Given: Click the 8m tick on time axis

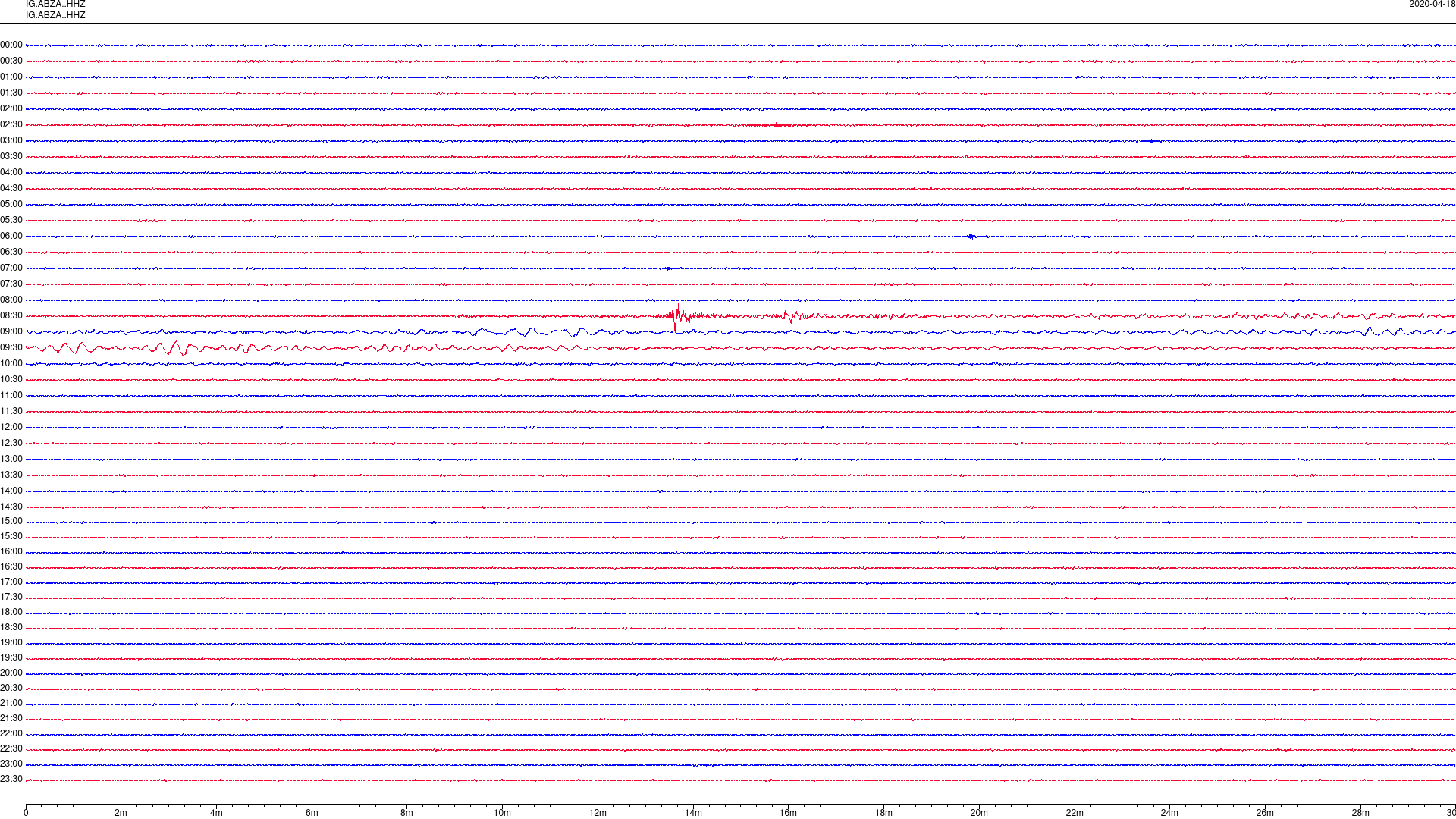Looking at the screenshot, I should point(407,813).
